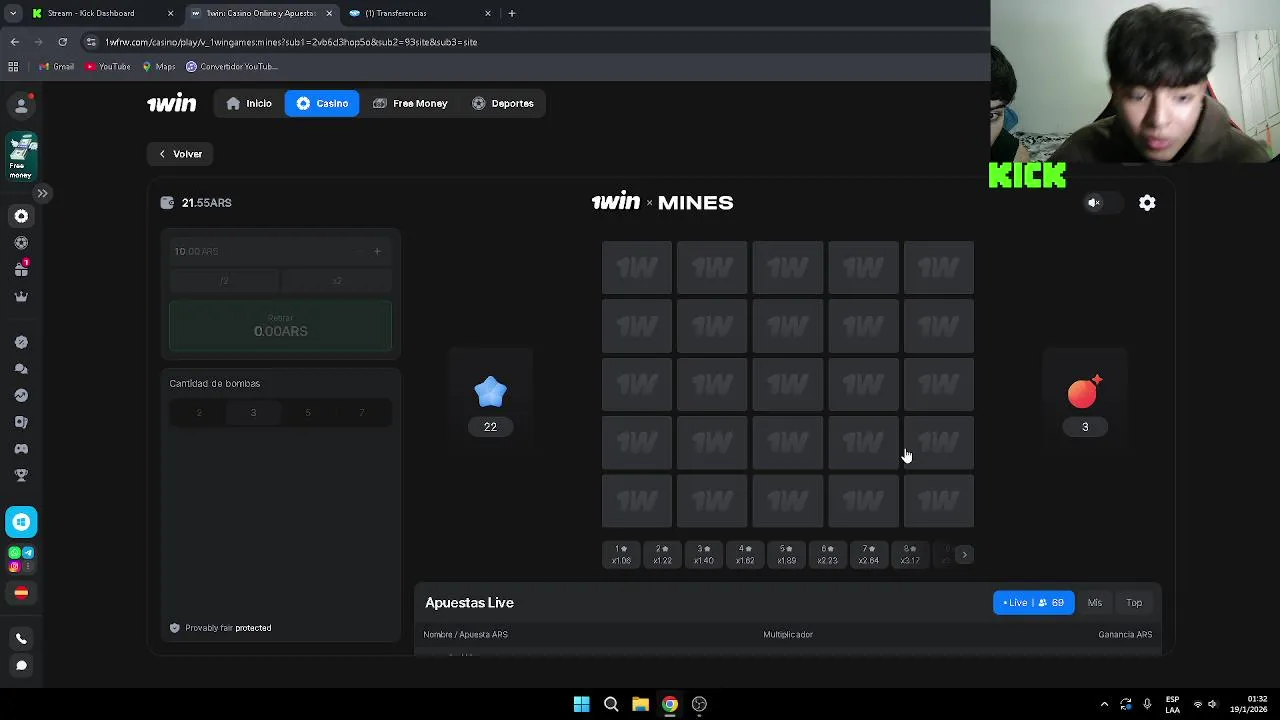The width and height of the screenshot is (1280, 720).
Task: Switch to the Mis bets tab
Action: point(1094,603)
